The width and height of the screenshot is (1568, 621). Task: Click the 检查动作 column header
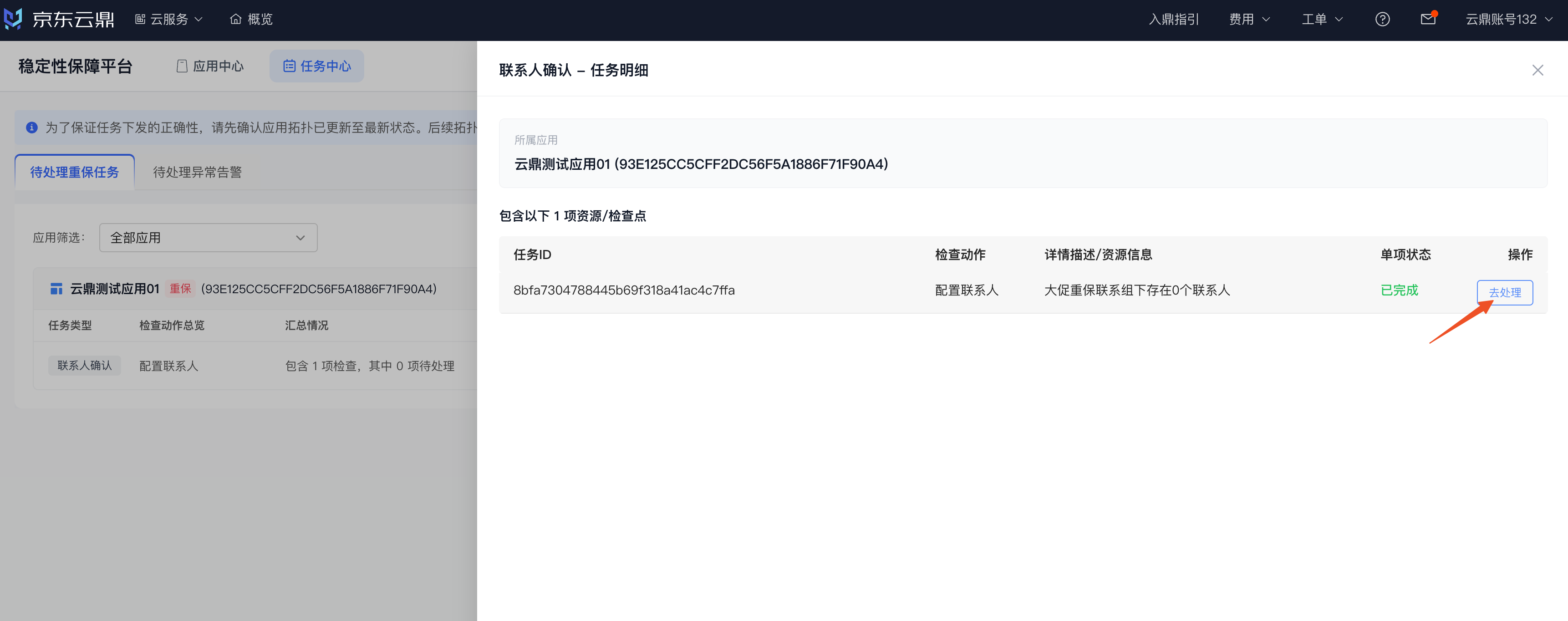(960, 255)
